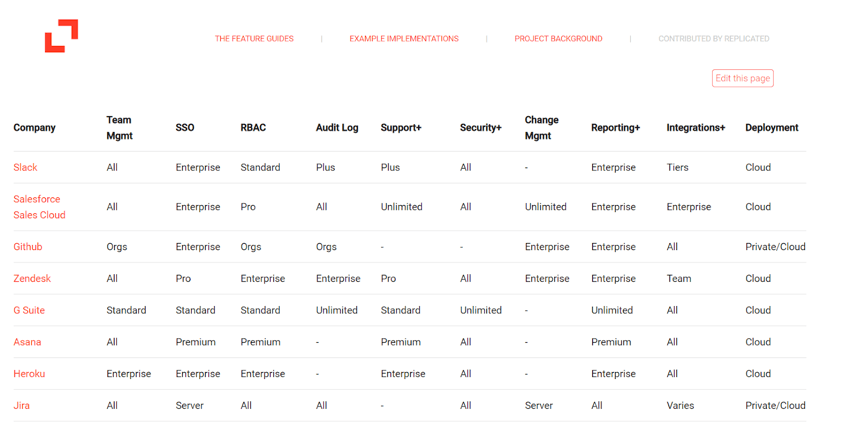Click Contributed by Replicated link

pos(713,39)
